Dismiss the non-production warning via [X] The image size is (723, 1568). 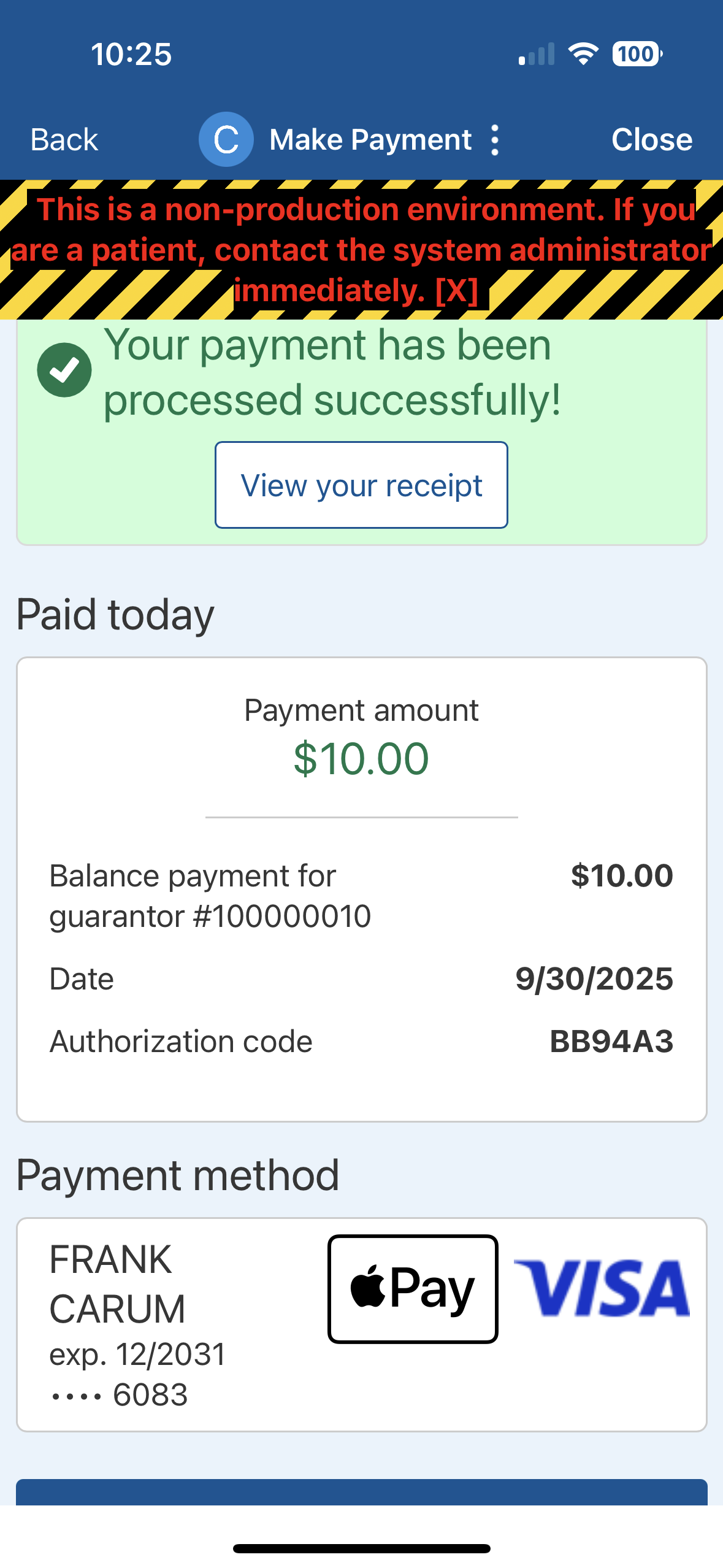click(456, 291)
